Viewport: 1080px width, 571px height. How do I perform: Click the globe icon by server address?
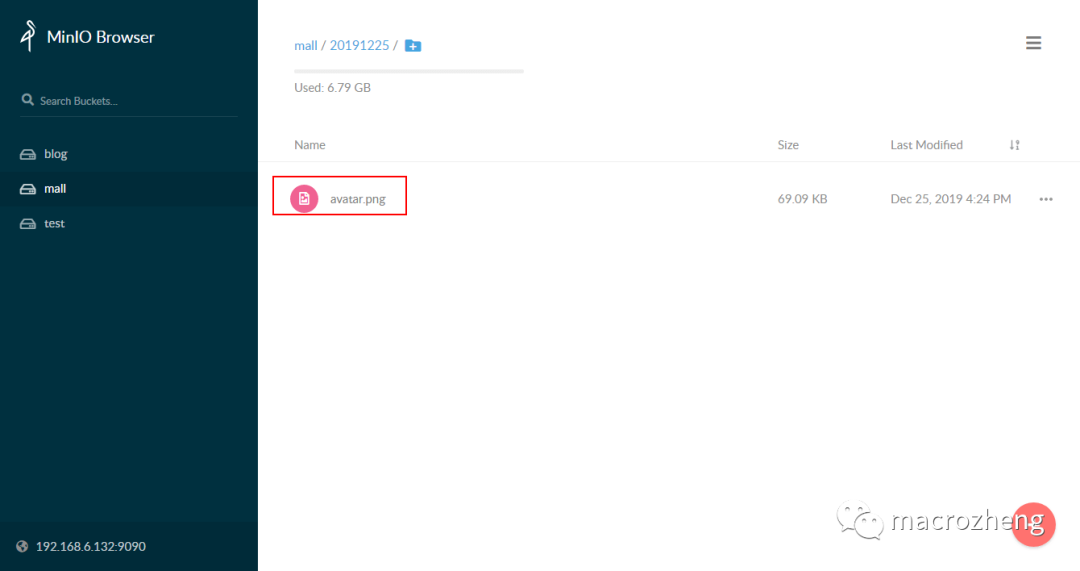coord(22,546)
